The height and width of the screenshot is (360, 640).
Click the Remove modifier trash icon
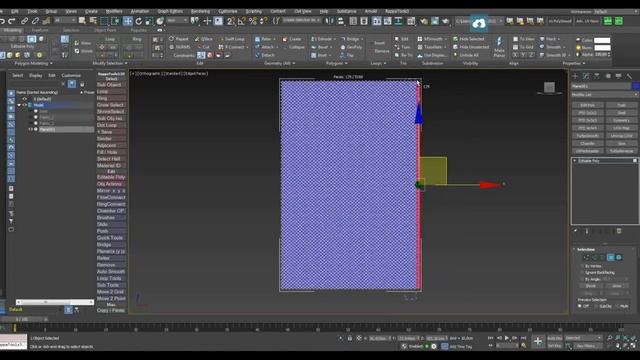click(619, 231)
